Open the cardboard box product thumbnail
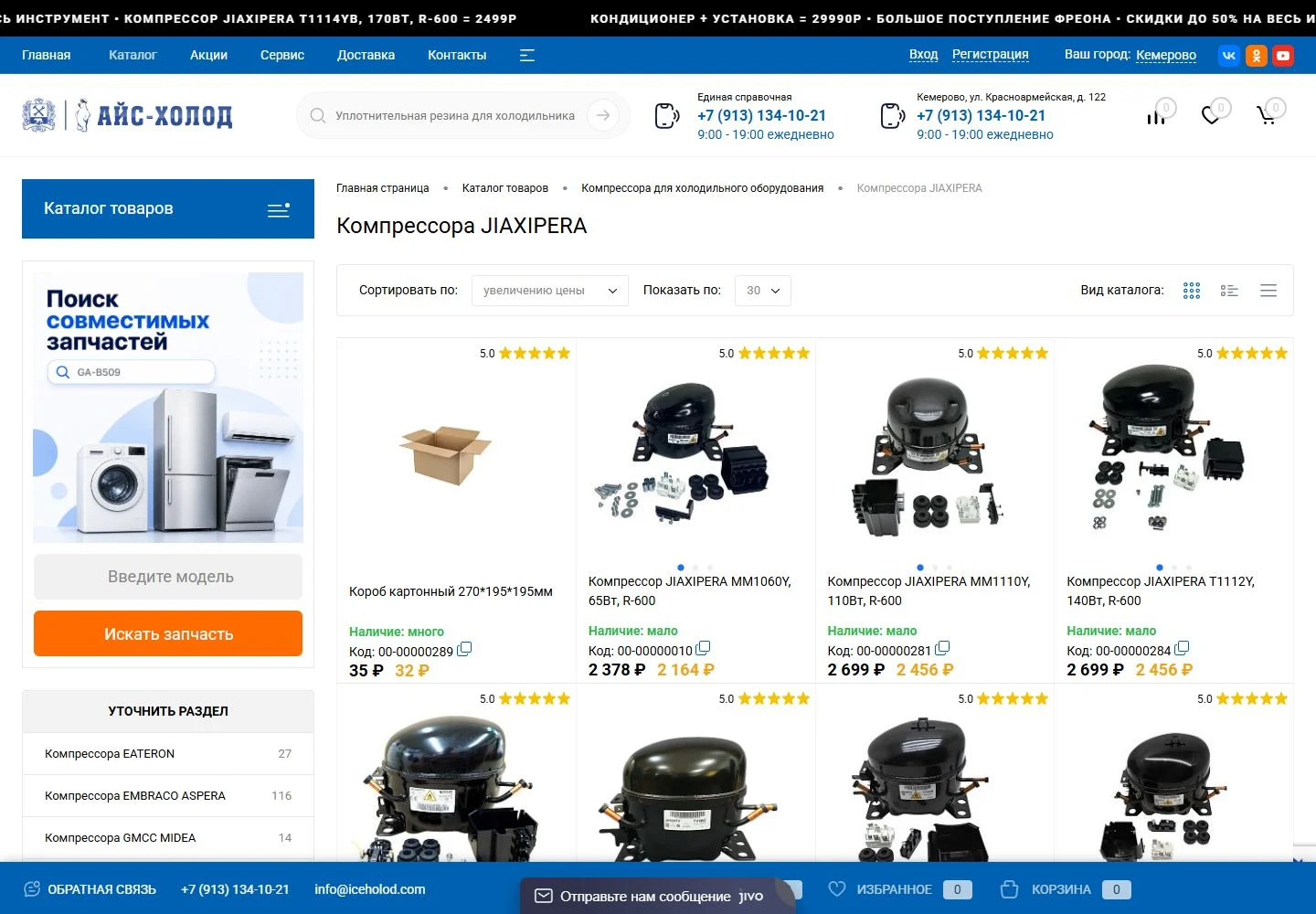The height and width of the screenshot is (914, 1316). [x=445, y=454]
